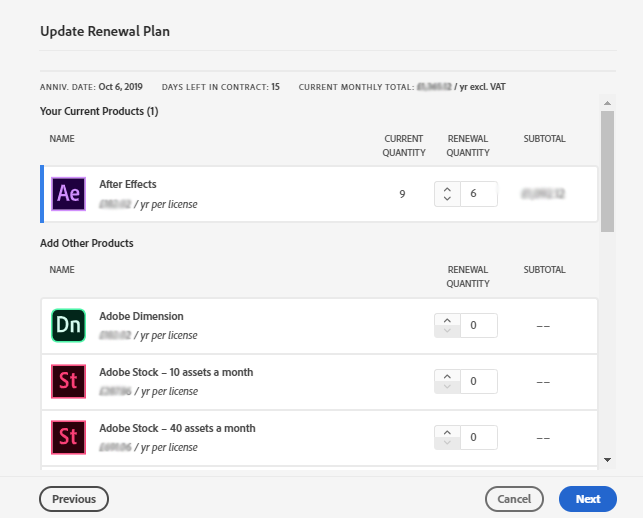This screenshot has width=643, height=518.
Task: Decrease After Effects renewal quantity
Action: 447,199
